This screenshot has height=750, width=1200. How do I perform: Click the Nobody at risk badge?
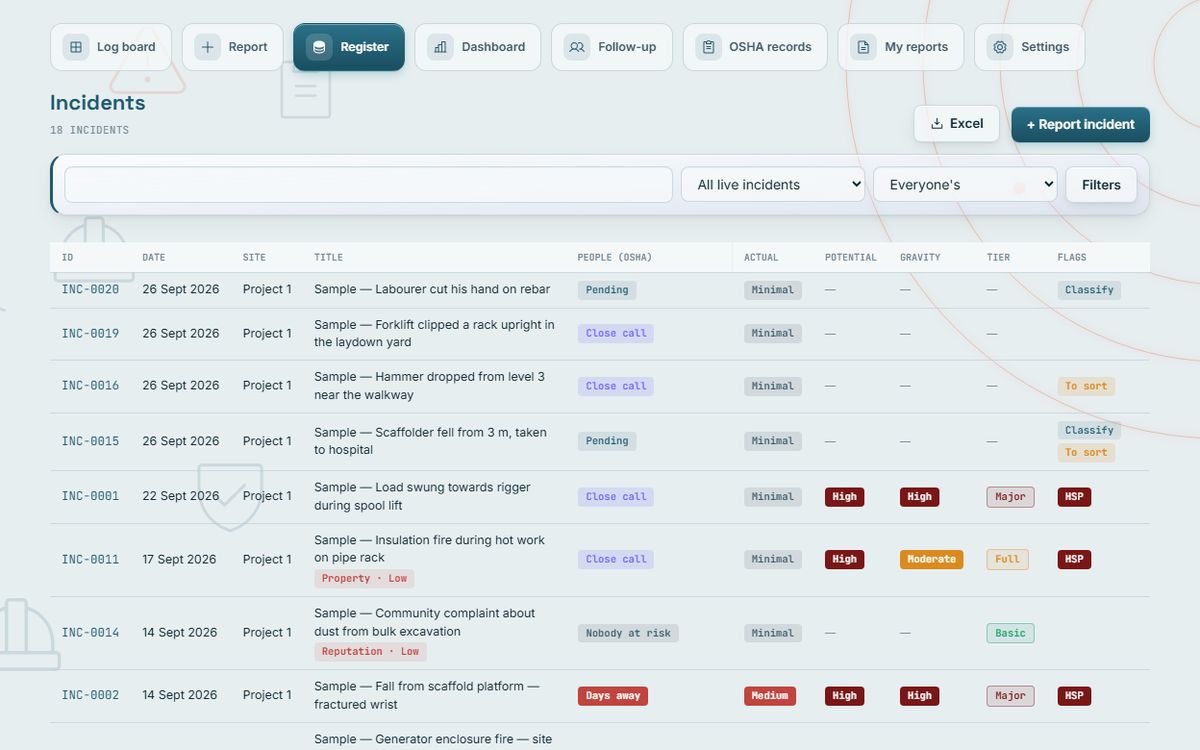click(x=628, y=633)
